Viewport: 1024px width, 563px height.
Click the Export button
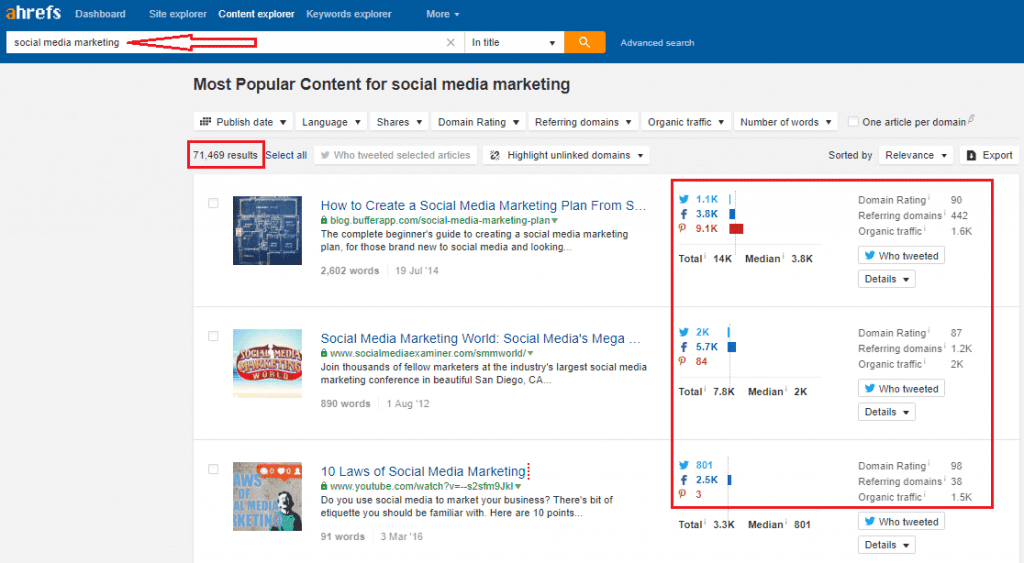(989, 155)
